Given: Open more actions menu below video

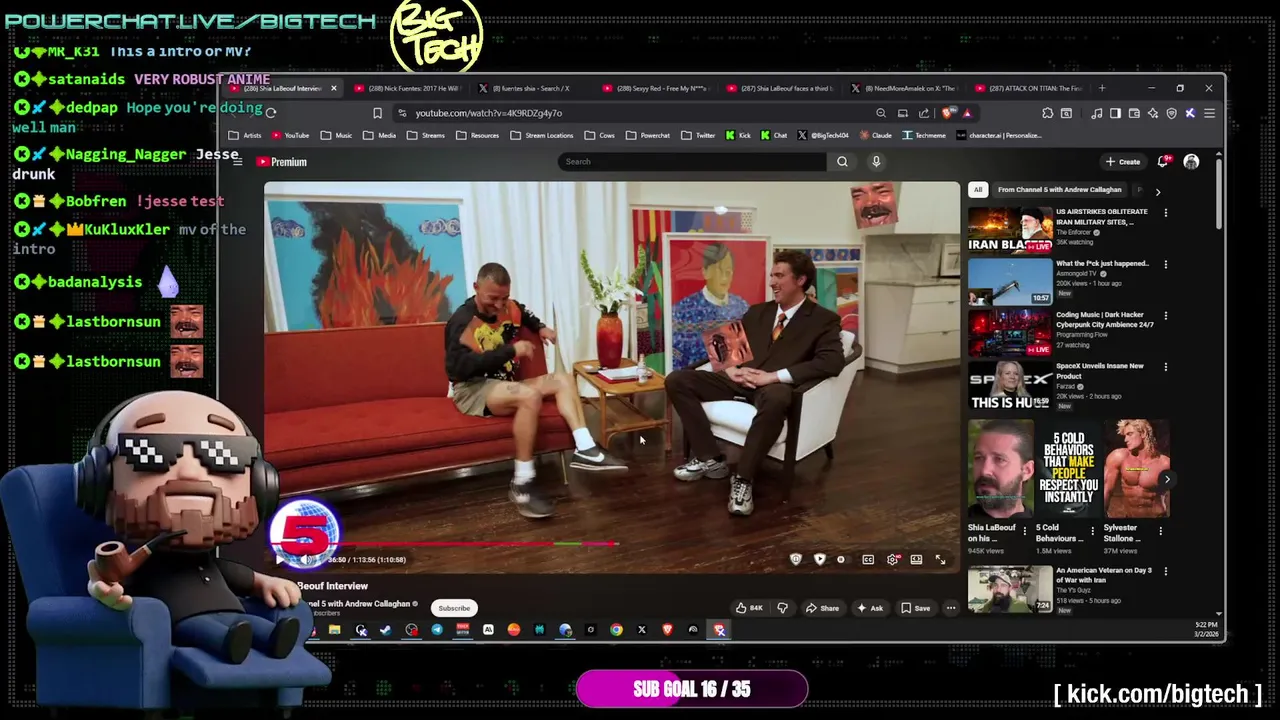Looking at the screenshot, I should (x=951, y=608).
